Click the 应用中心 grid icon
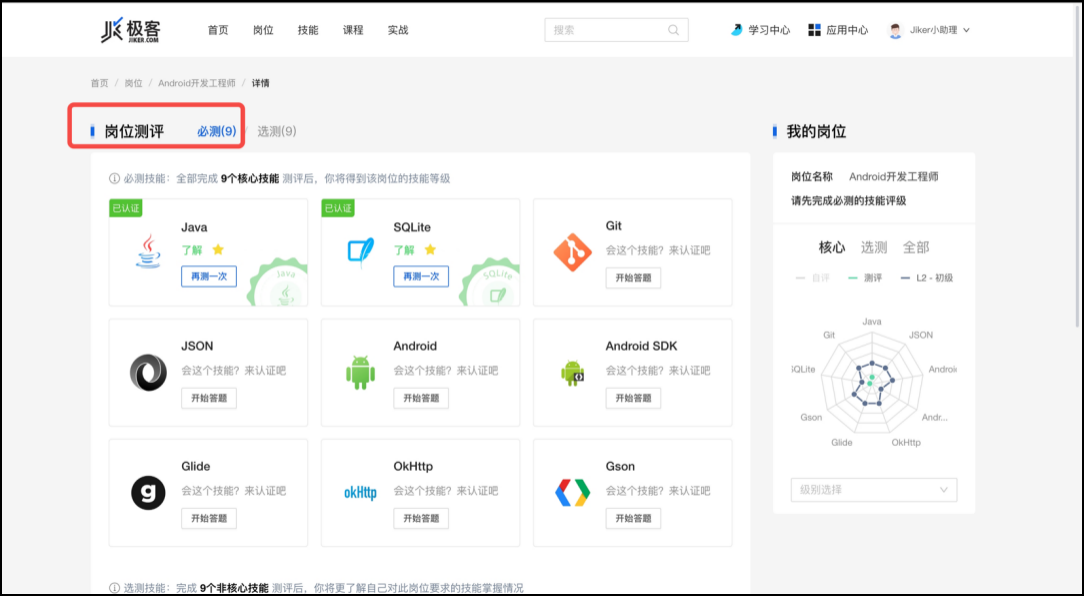The height and width of the screenshot is (598, 1084). (814, 30)
